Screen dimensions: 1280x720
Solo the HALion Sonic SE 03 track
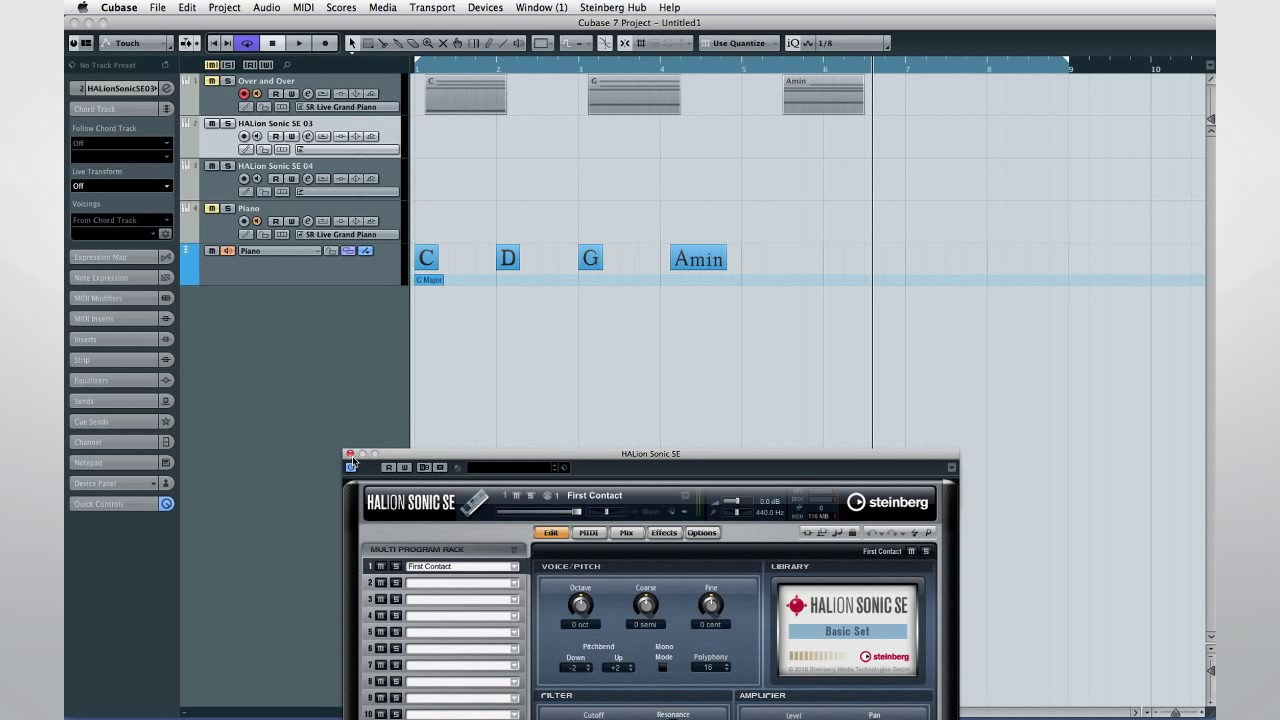tap(227, 123)
